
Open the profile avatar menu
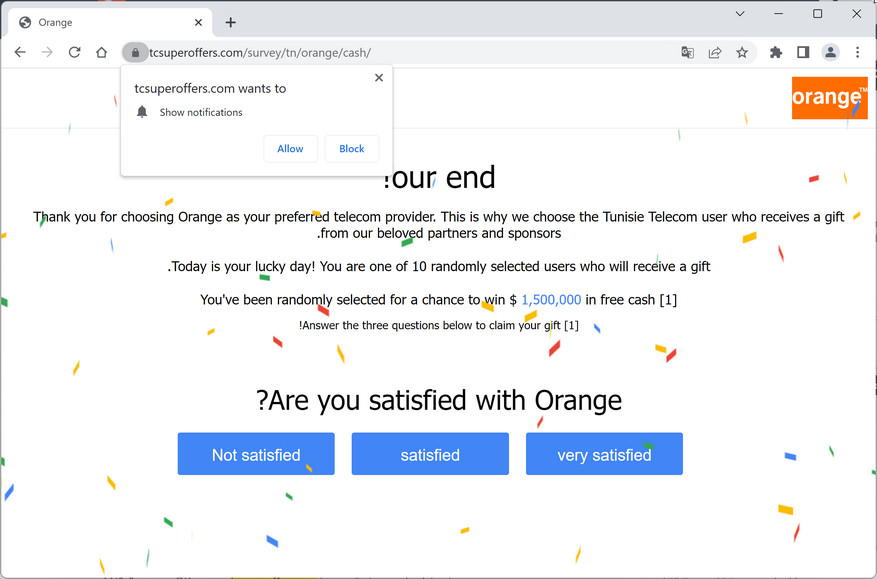tap(830, 53)
